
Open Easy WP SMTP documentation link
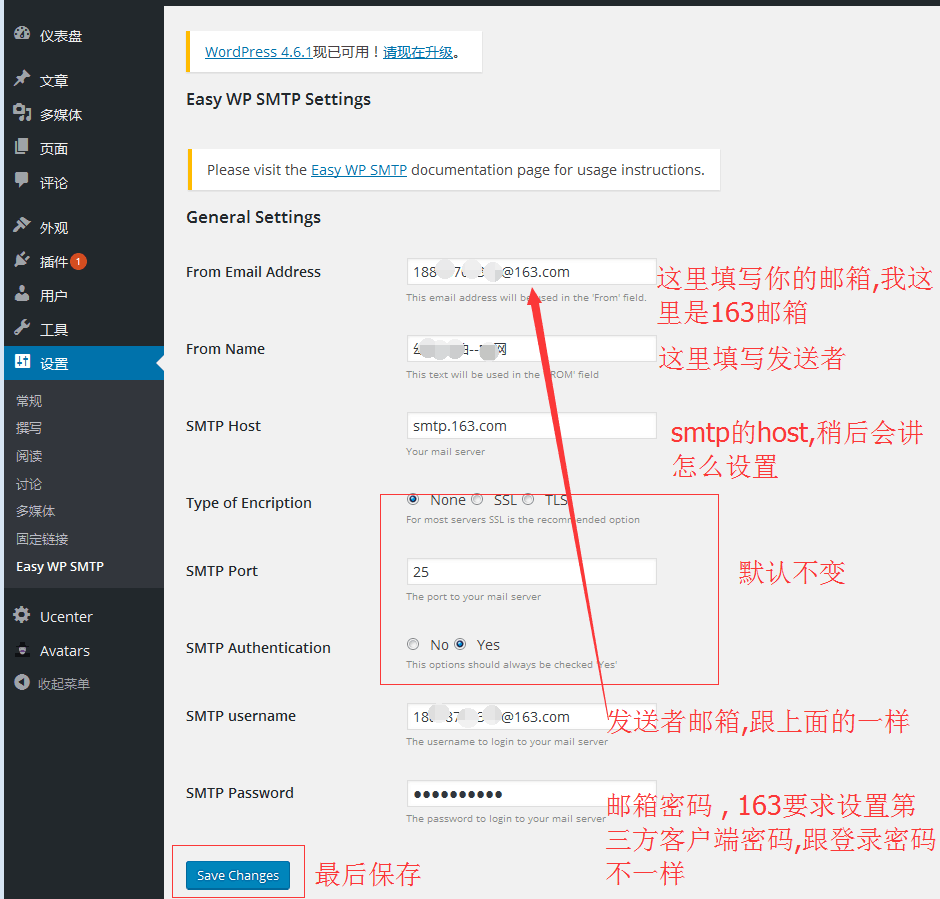(358, 170)
